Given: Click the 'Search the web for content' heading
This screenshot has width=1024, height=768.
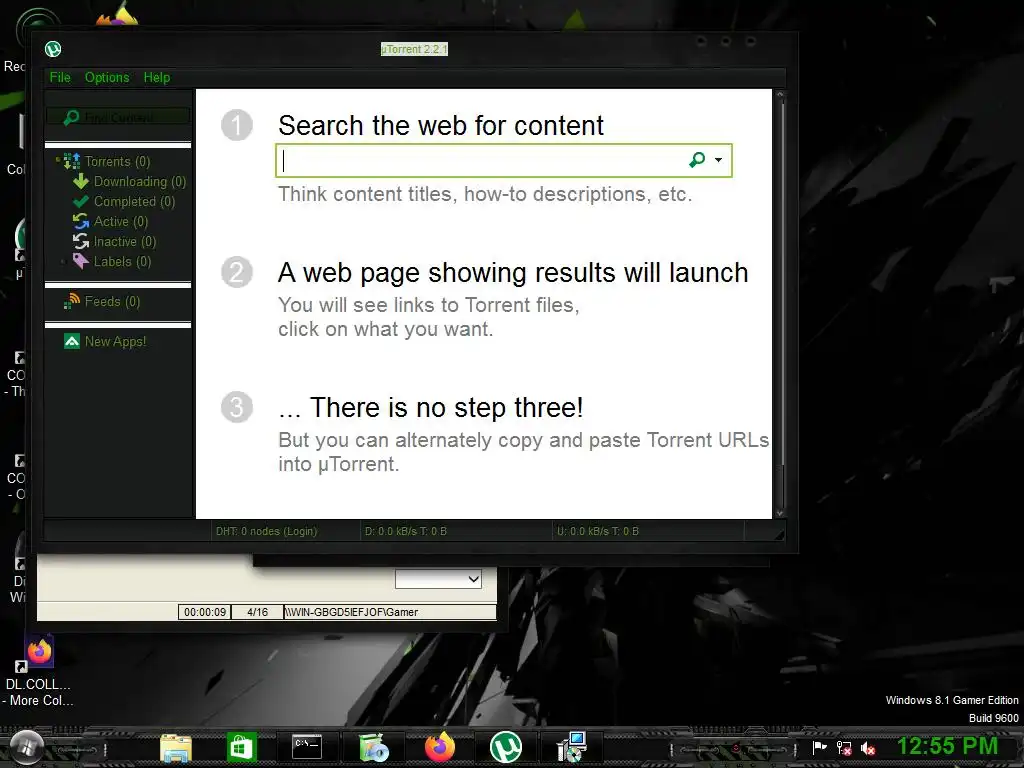Looking at the screenshot, I should pos(441,125).
